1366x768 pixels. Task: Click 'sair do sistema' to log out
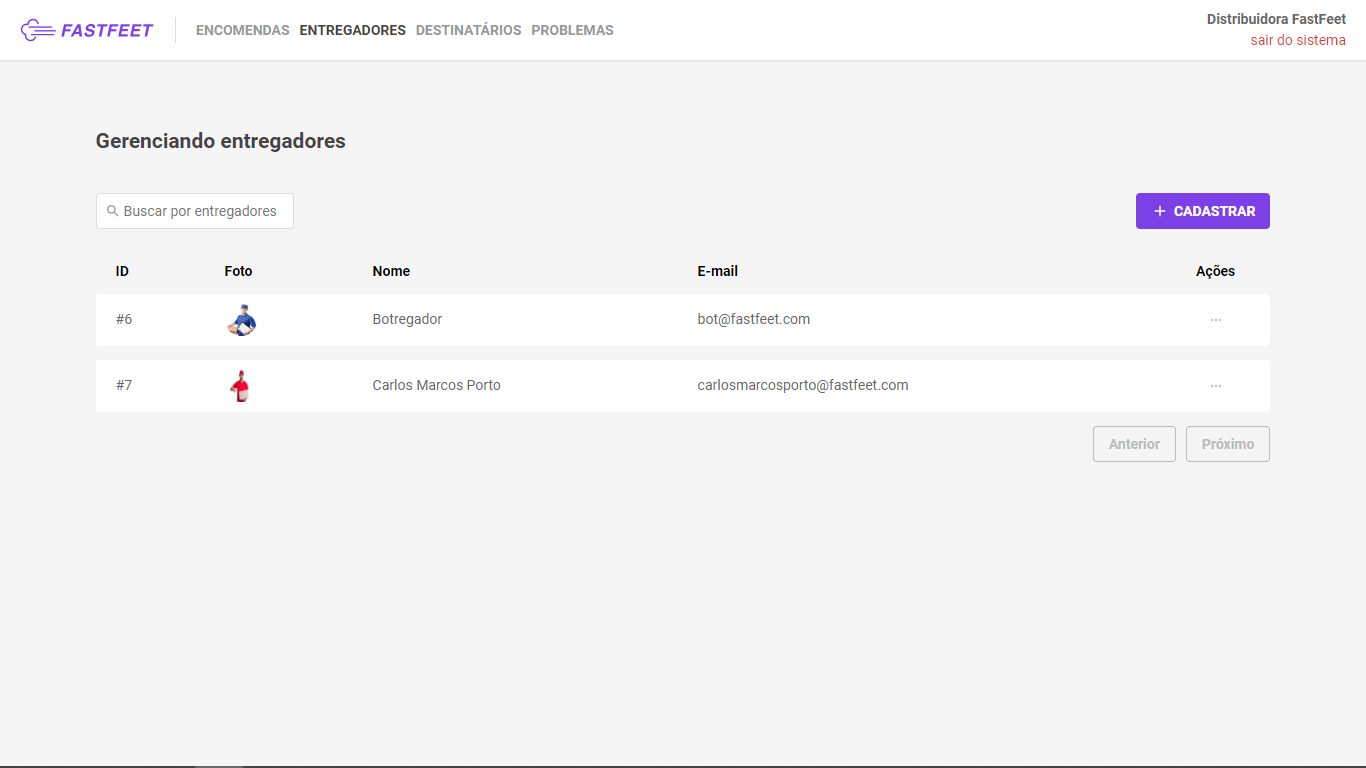(x=1298, y=41)
